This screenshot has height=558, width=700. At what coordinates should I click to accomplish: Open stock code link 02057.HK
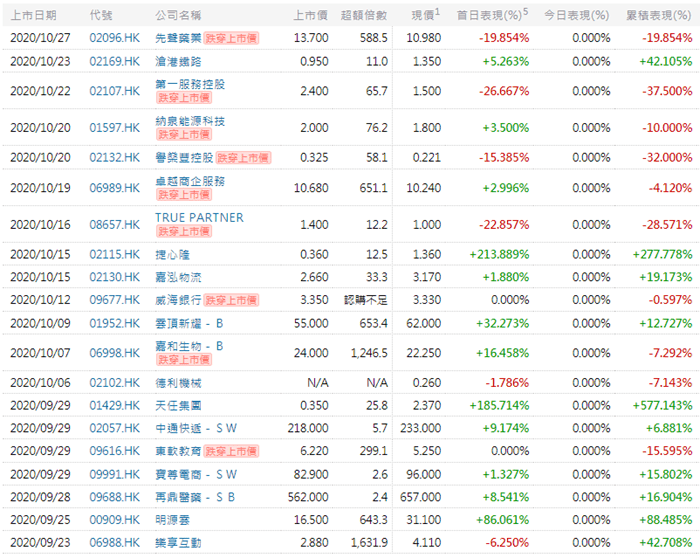click(114, 429)
